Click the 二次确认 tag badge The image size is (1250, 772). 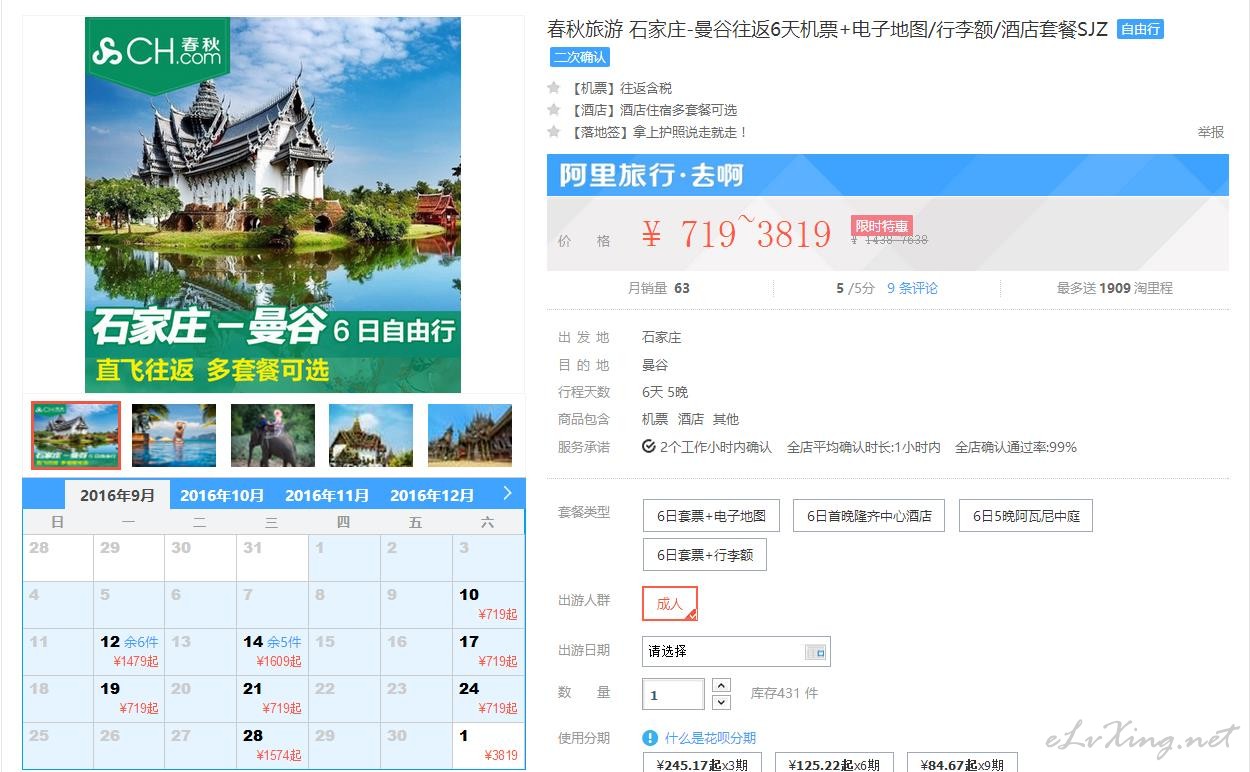pyautogui.click(x=579, y=57)
